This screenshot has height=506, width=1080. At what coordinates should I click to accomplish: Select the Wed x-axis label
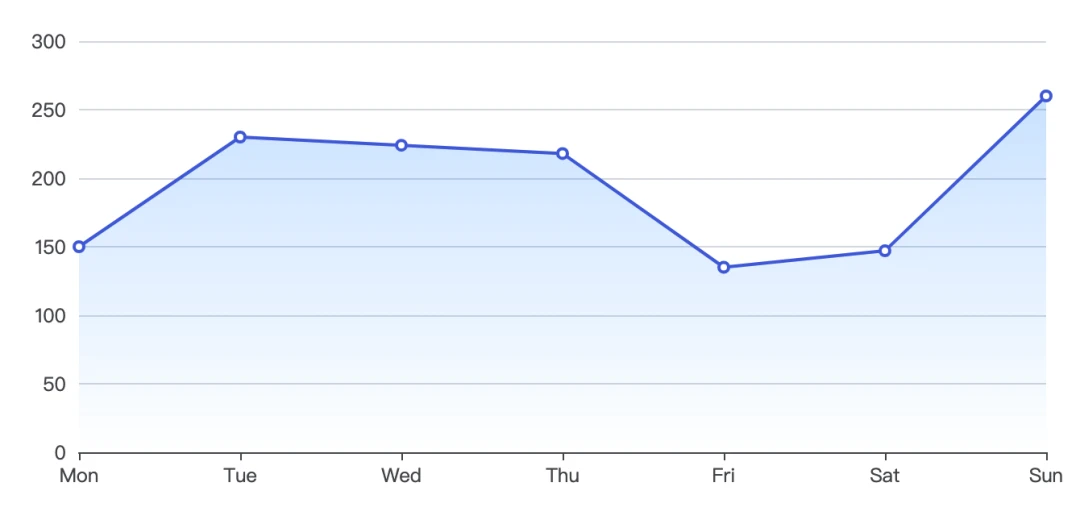click(x=401, y=476)
